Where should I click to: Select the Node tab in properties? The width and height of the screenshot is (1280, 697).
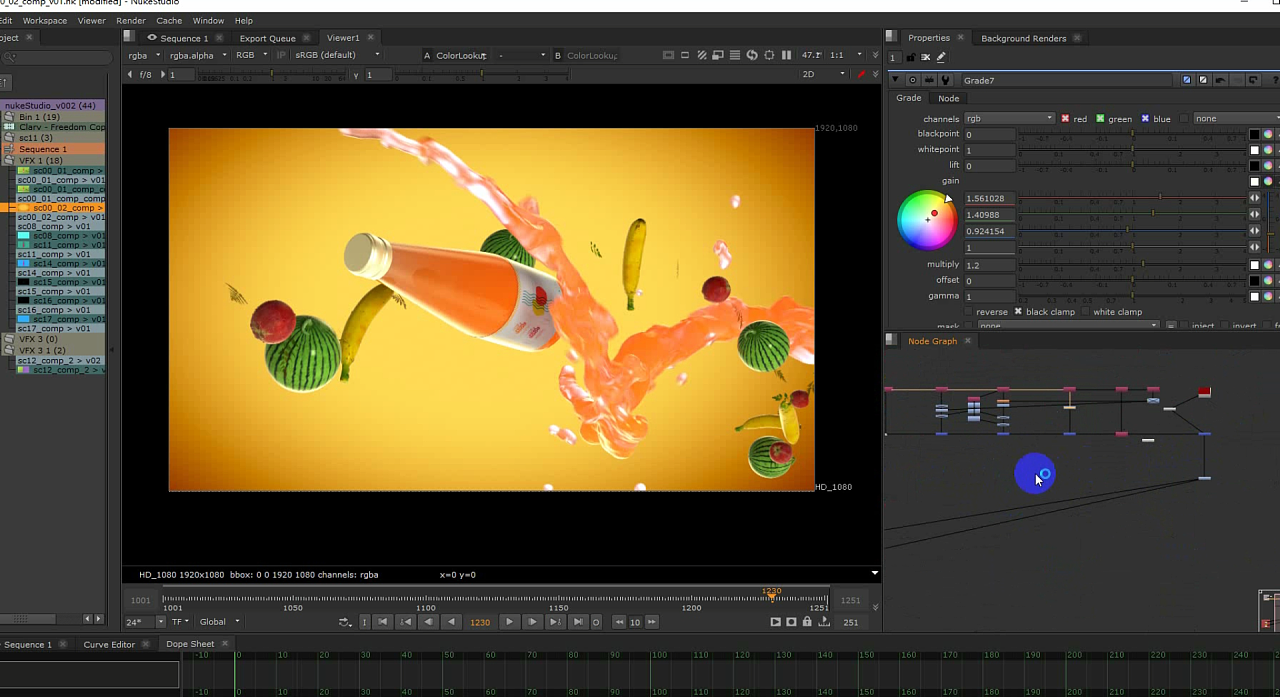tap(948, 98)
